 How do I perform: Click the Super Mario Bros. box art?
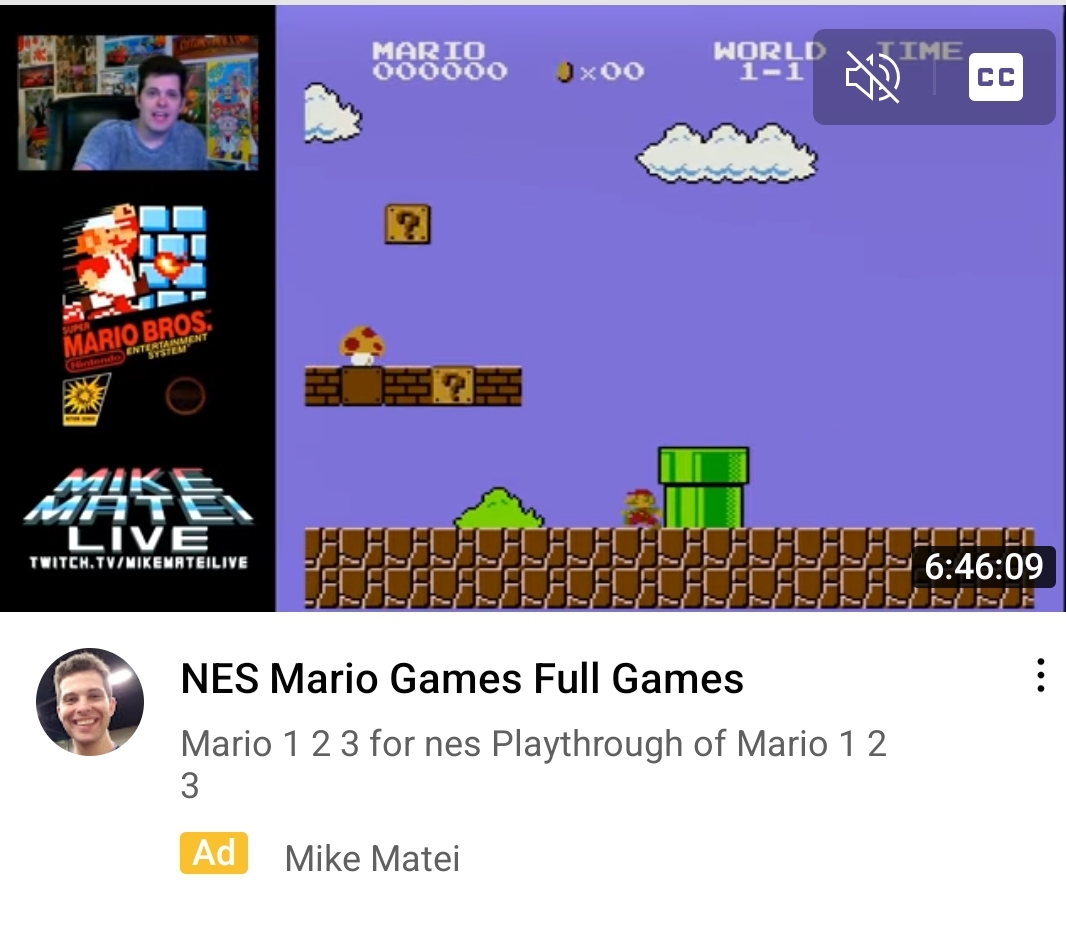[136, 314]
